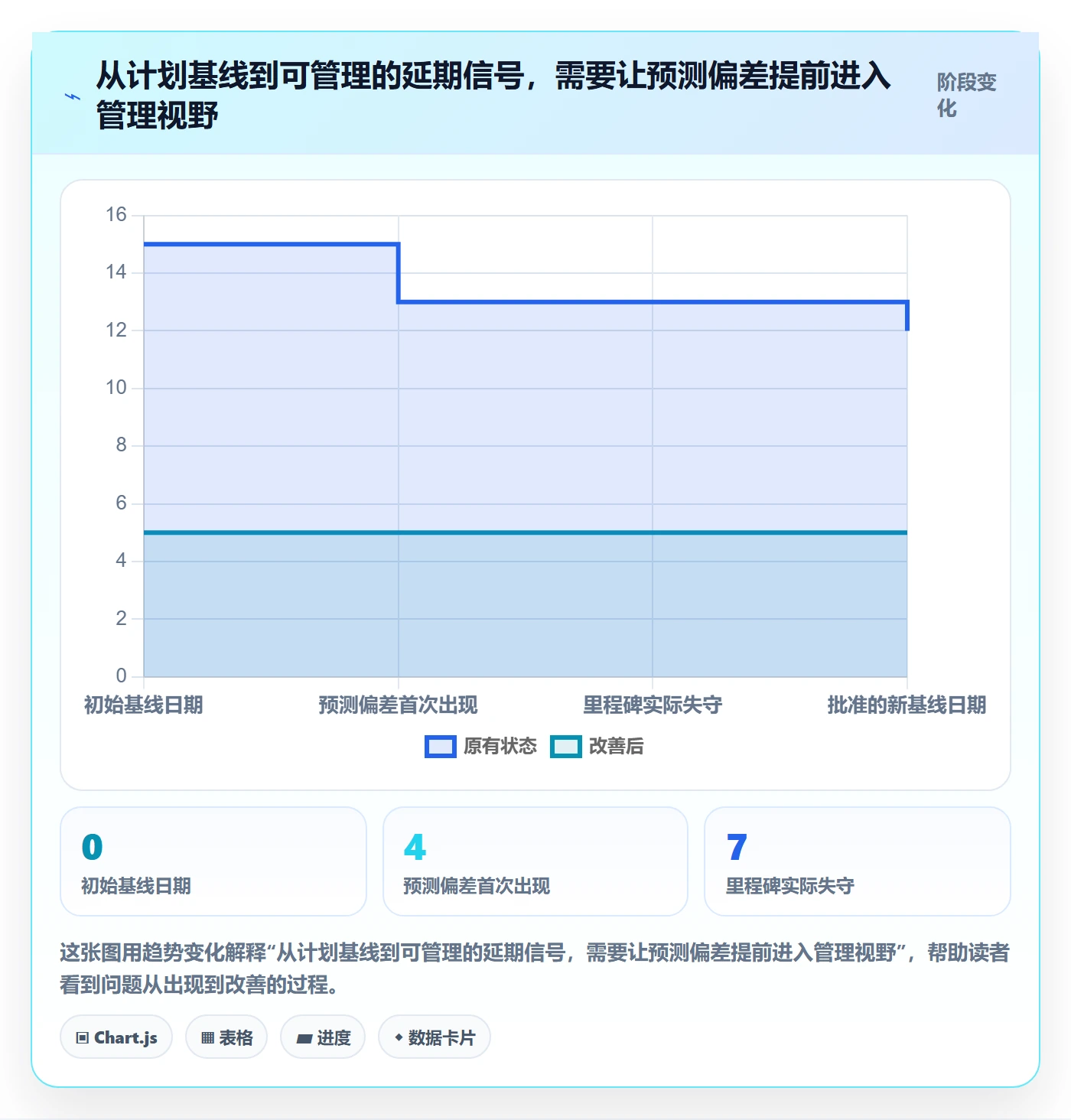Select the stat card showing value 4
Viewport: 1071px width, 1120px height.
pyautogui.click(x=535, y=861)
